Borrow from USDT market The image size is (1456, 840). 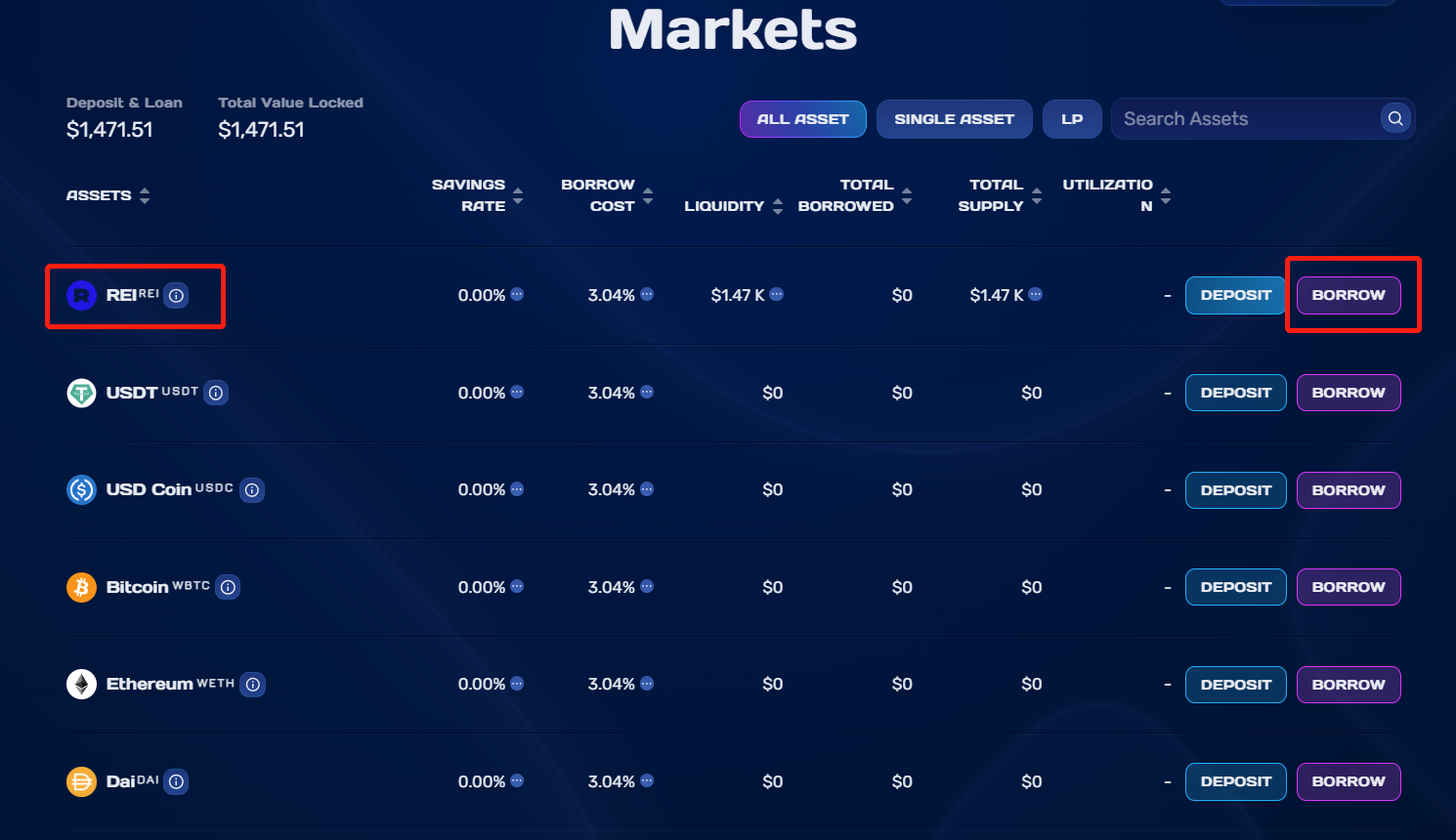[x=1349, y=393]
